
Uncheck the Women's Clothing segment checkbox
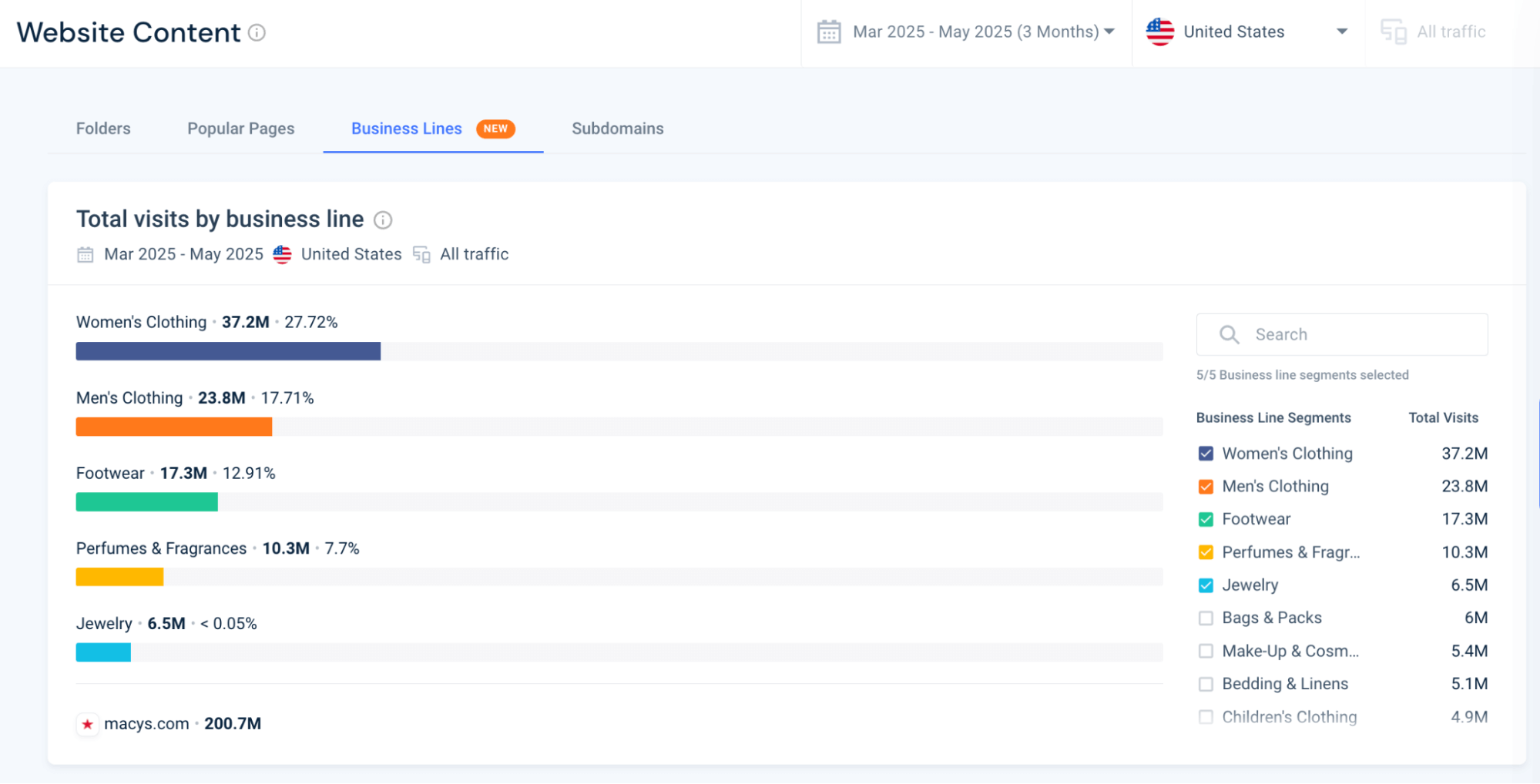click(x=1206, y=454)
